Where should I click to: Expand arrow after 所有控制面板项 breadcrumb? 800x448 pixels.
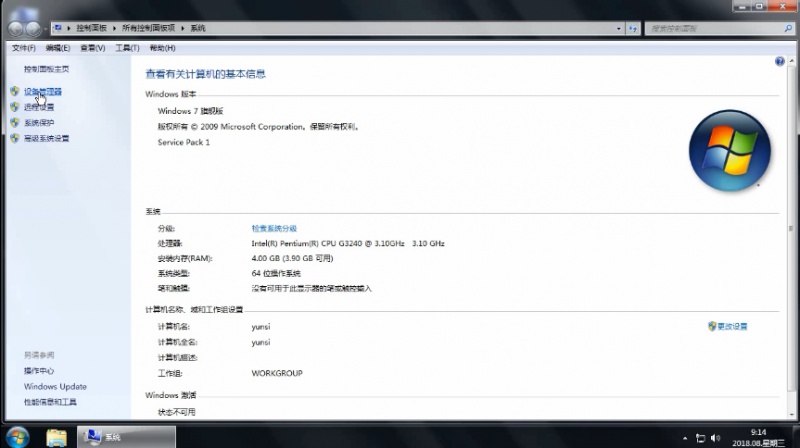click(x=183, y=28)
